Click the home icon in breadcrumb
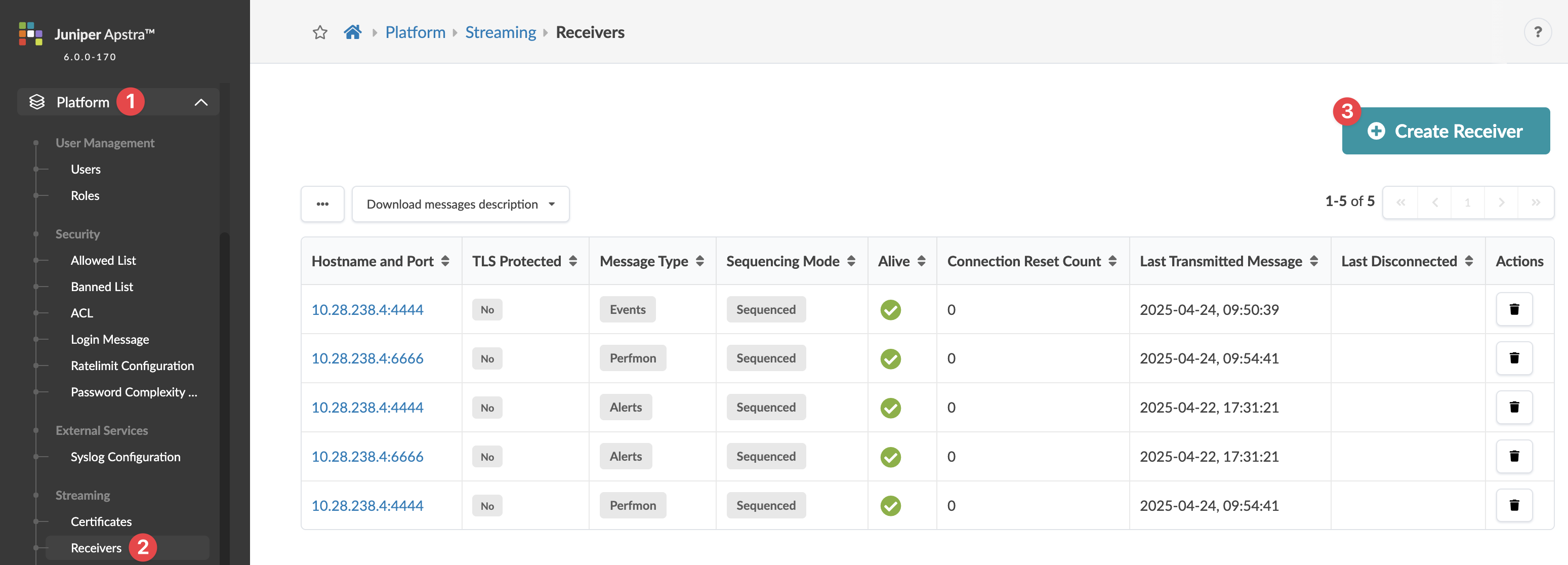Screen dimensions: 1568x565 352,32
